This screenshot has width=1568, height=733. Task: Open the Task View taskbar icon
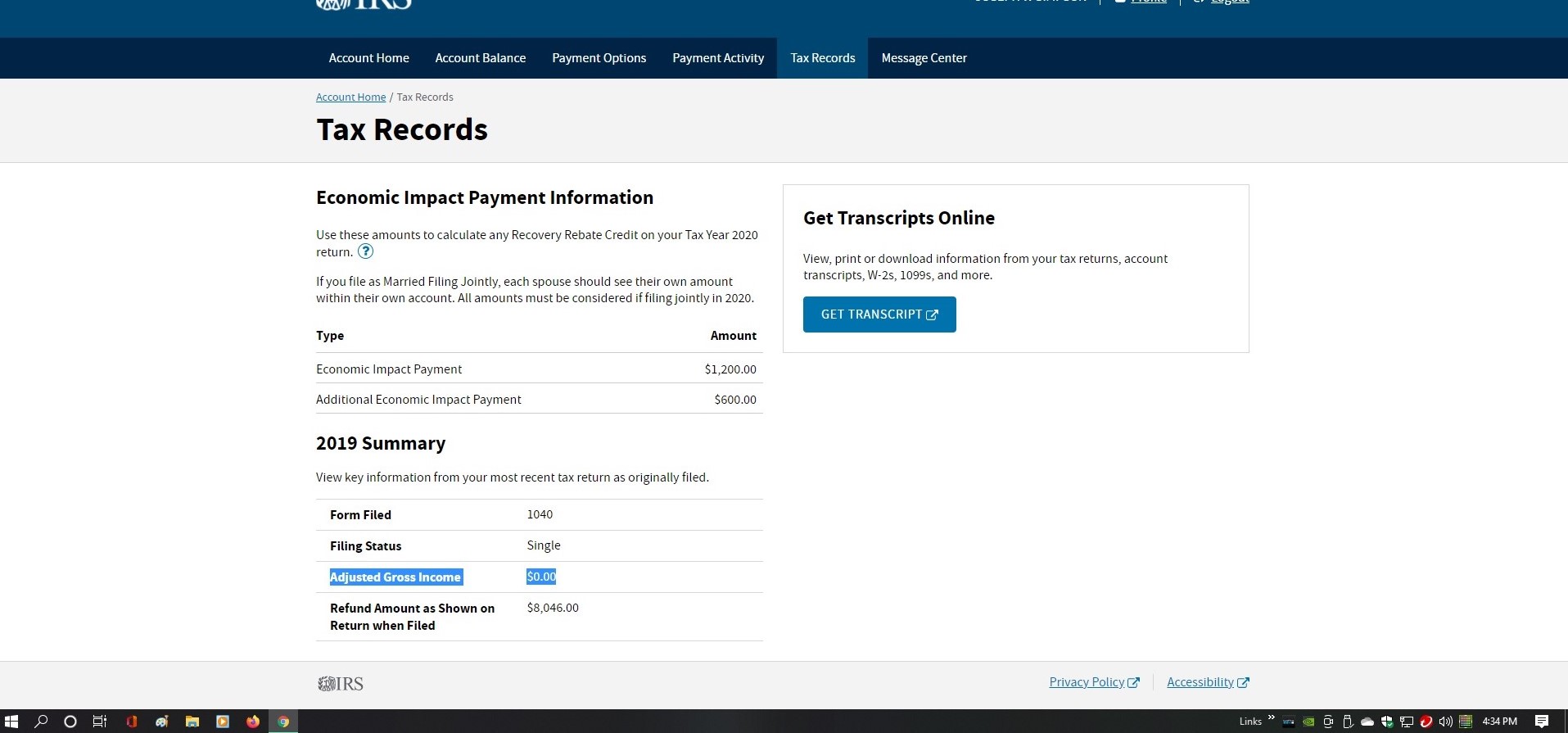pos(100,722)
